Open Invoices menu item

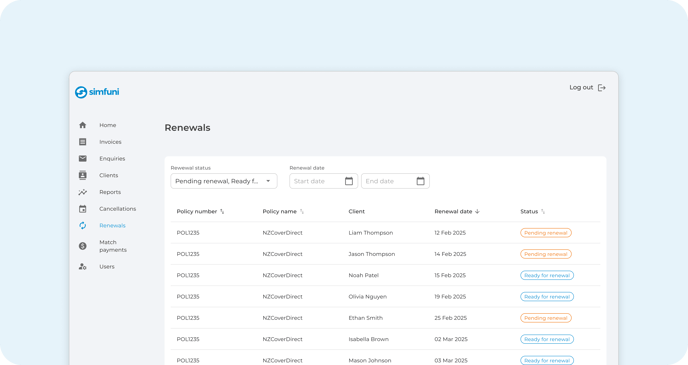110,142
